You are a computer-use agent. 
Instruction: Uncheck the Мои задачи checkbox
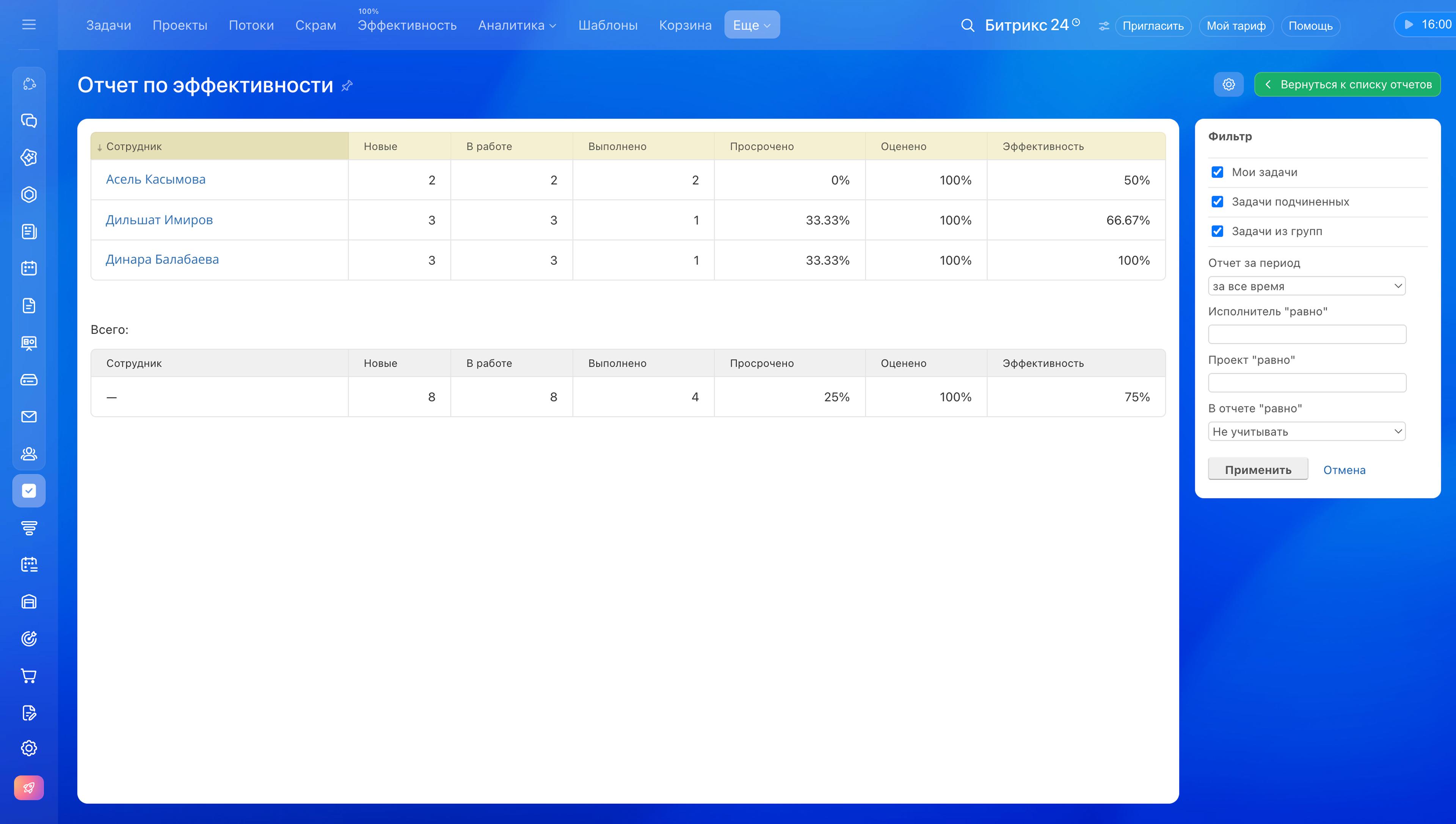(x=1218, y=172)
